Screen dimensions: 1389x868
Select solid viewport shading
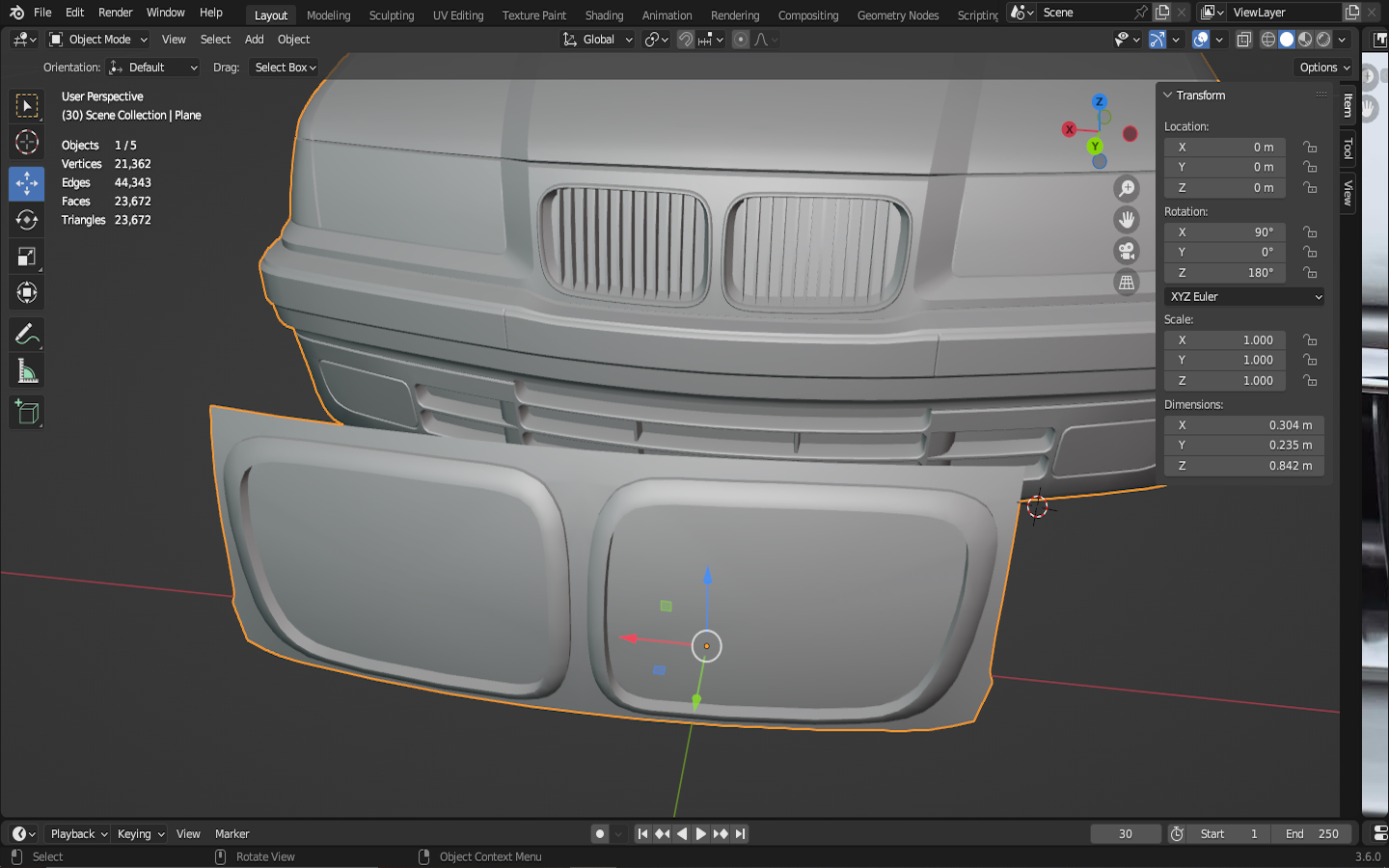pos(1287,40)
